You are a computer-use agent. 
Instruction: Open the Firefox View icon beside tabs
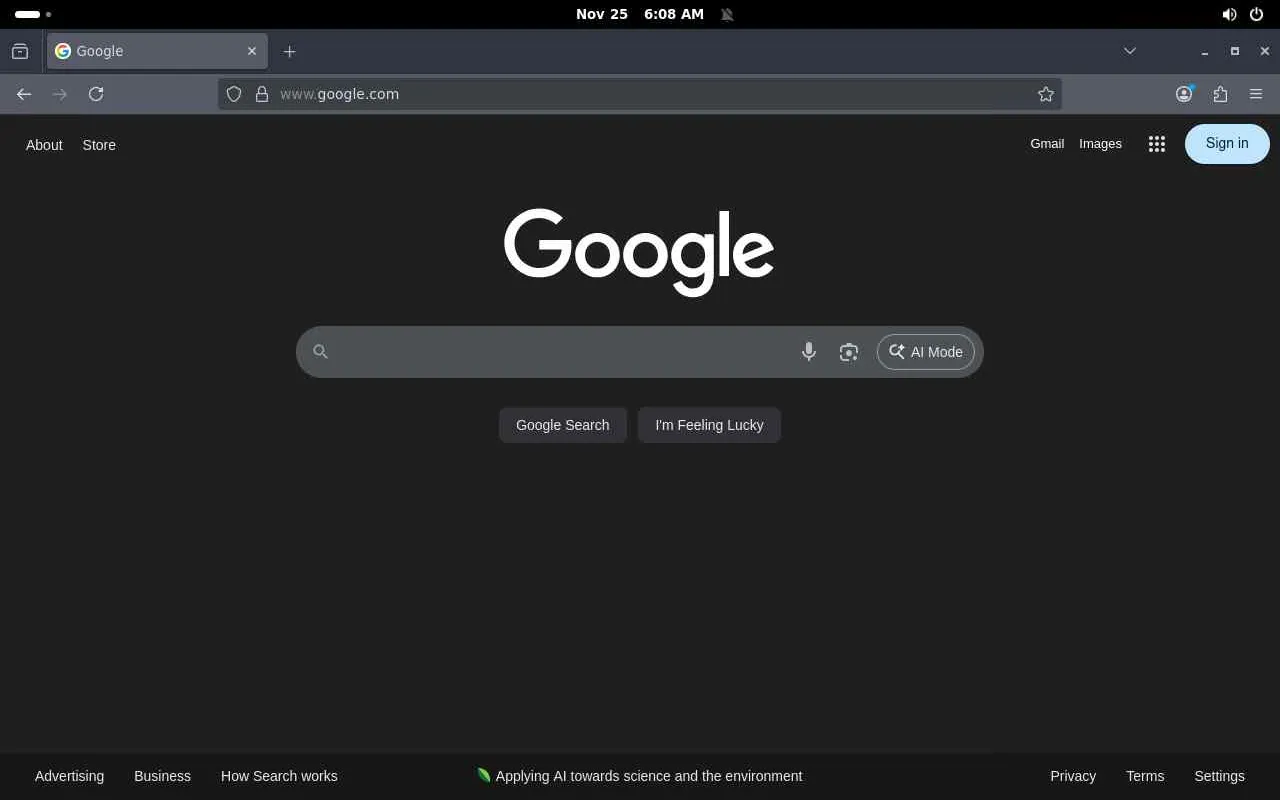coord(20,51)
